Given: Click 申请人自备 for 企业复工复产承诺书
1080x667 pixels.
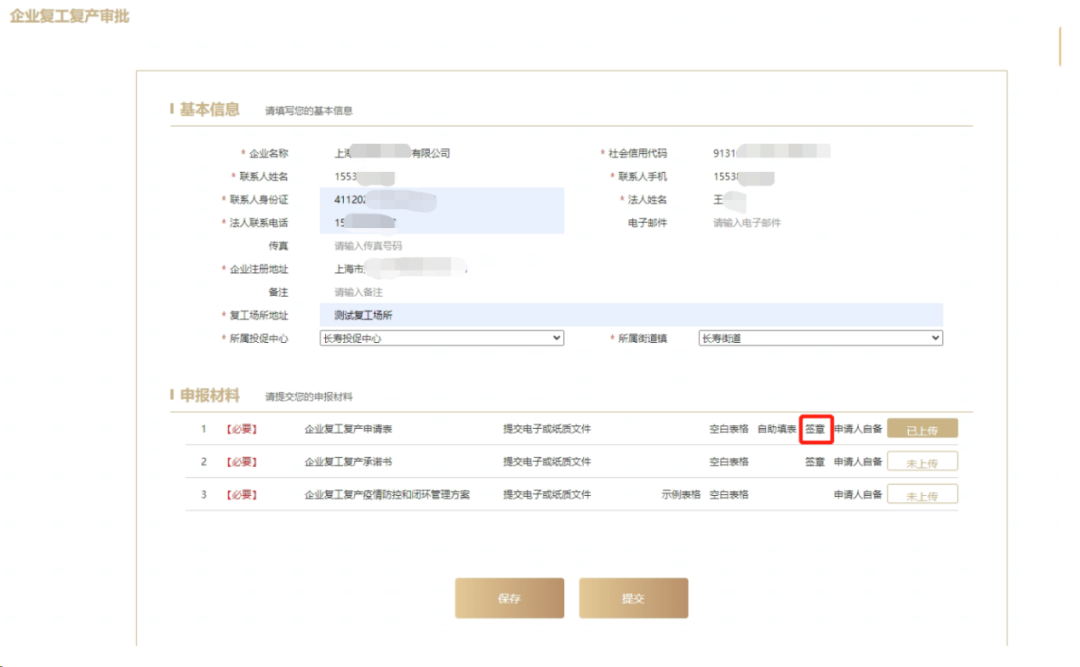Looking at the screenshot, I should click(858, 462).
